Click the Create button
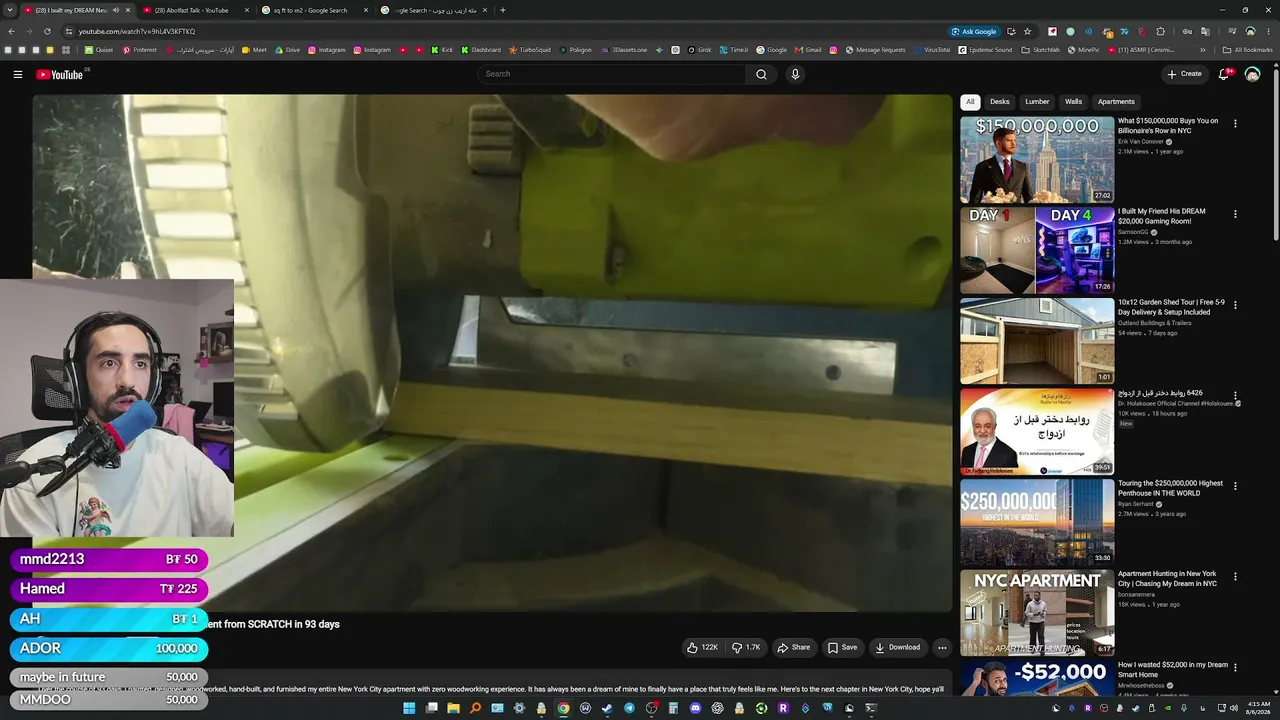Viewport: 1280px width, 720px height. [x=1184, y=74]
